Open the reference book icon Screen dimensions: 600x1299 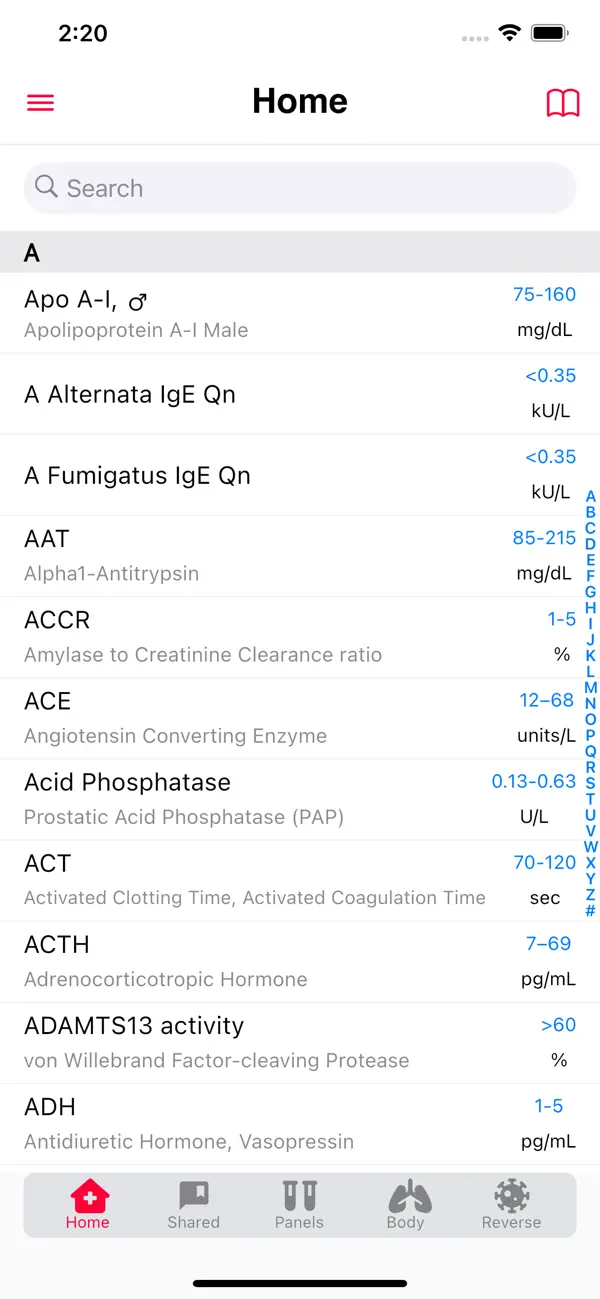[x=563, y=102]
